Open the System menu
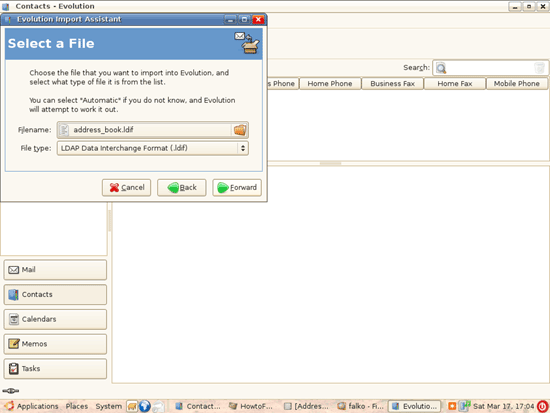The width and height of the screenshot is (550, 413). [109, 406]
